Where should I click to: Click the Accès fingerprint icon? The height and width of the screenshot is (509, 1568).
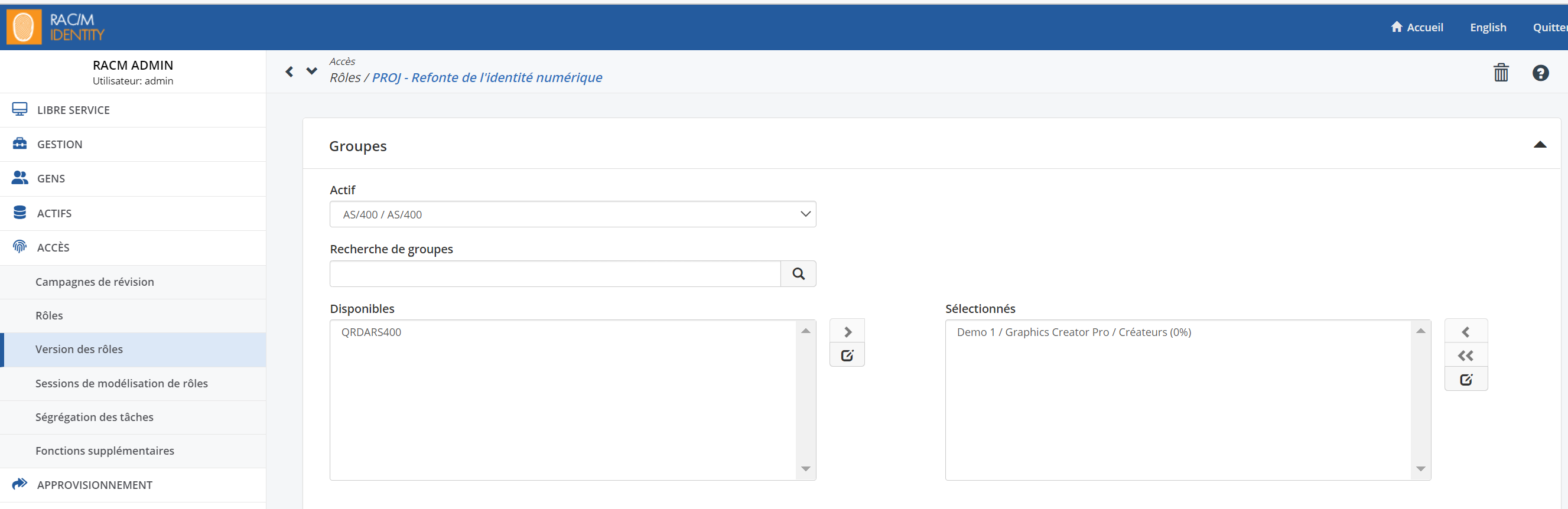[x=19, y=246]
